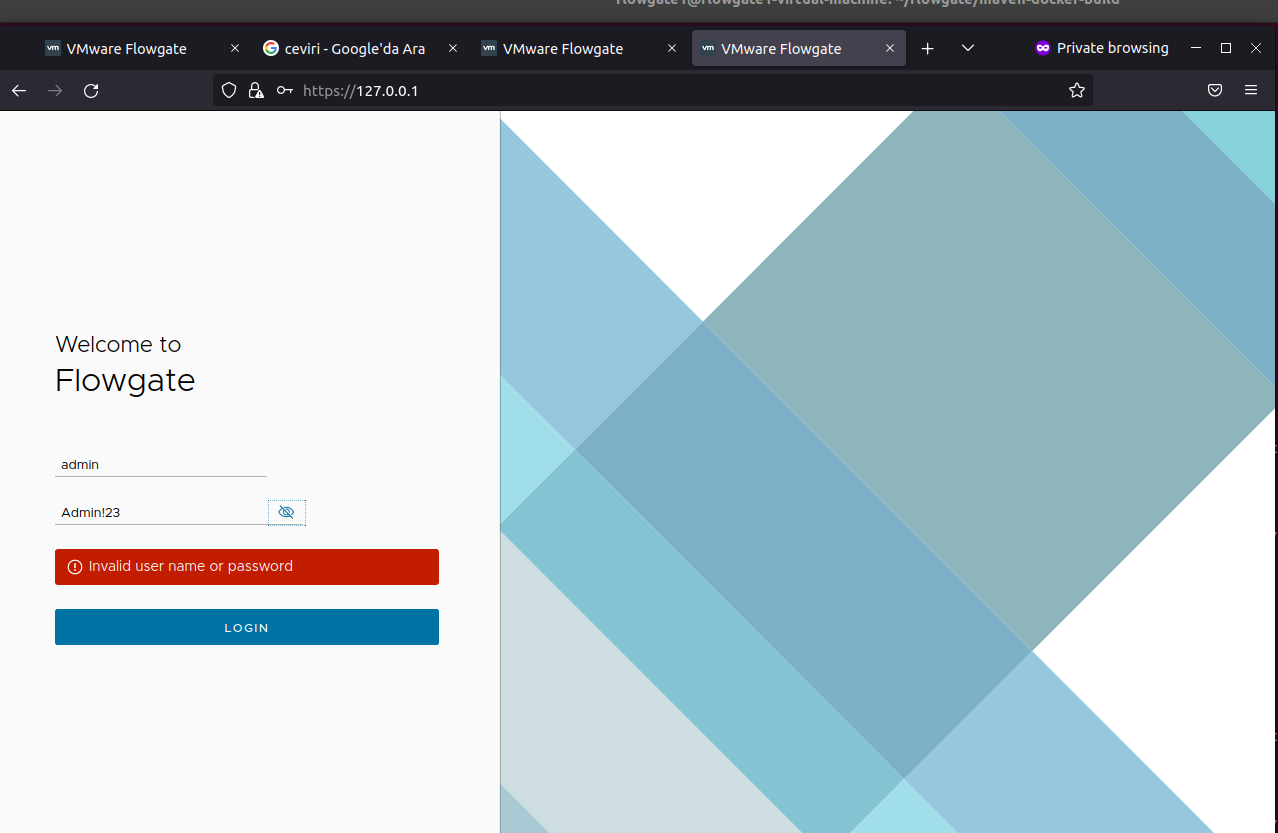Click the LOGIN button
The width and height of the screenshot is (1278, 833).
[x=247, y=627]
